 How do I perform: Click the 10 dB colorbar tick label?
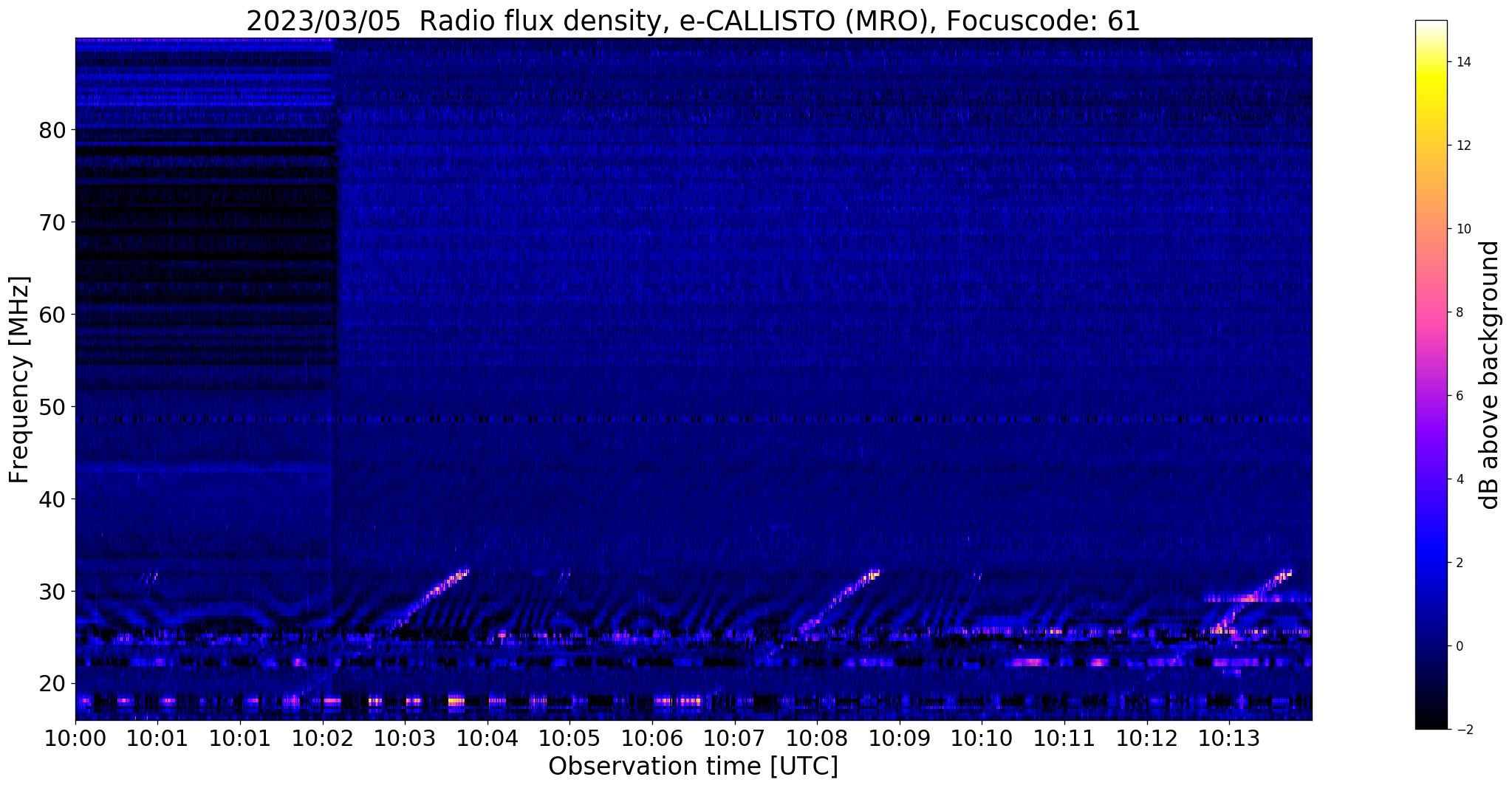coord(1463,229)
